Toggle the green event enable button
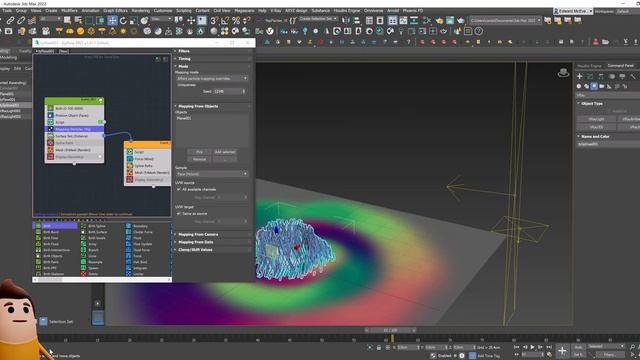Image resolution: width=640 pixels, height=360 pixels. pos(100,100)
